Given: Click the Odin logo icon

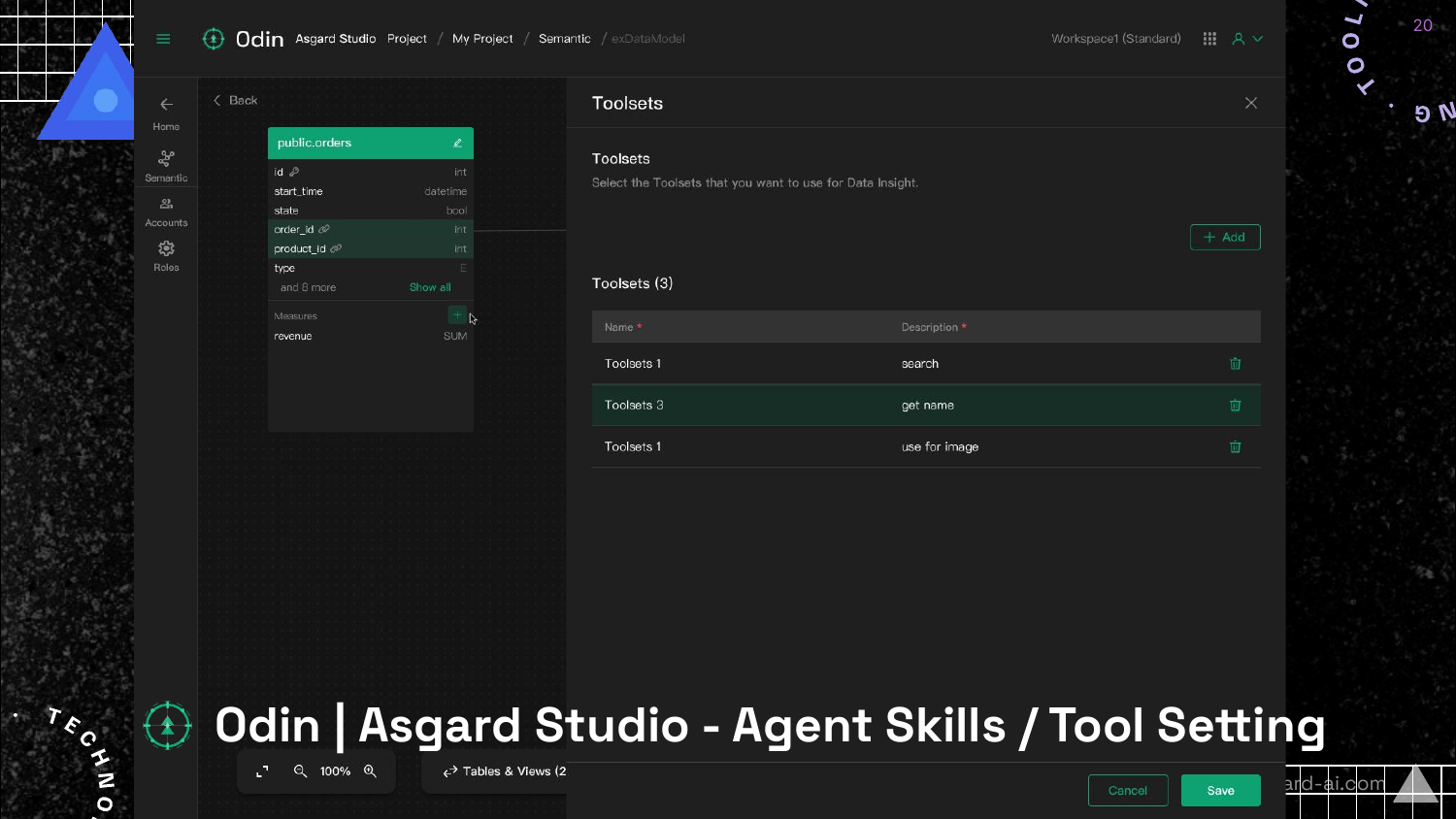Looking at the screenshot, I should pos(213,39).
